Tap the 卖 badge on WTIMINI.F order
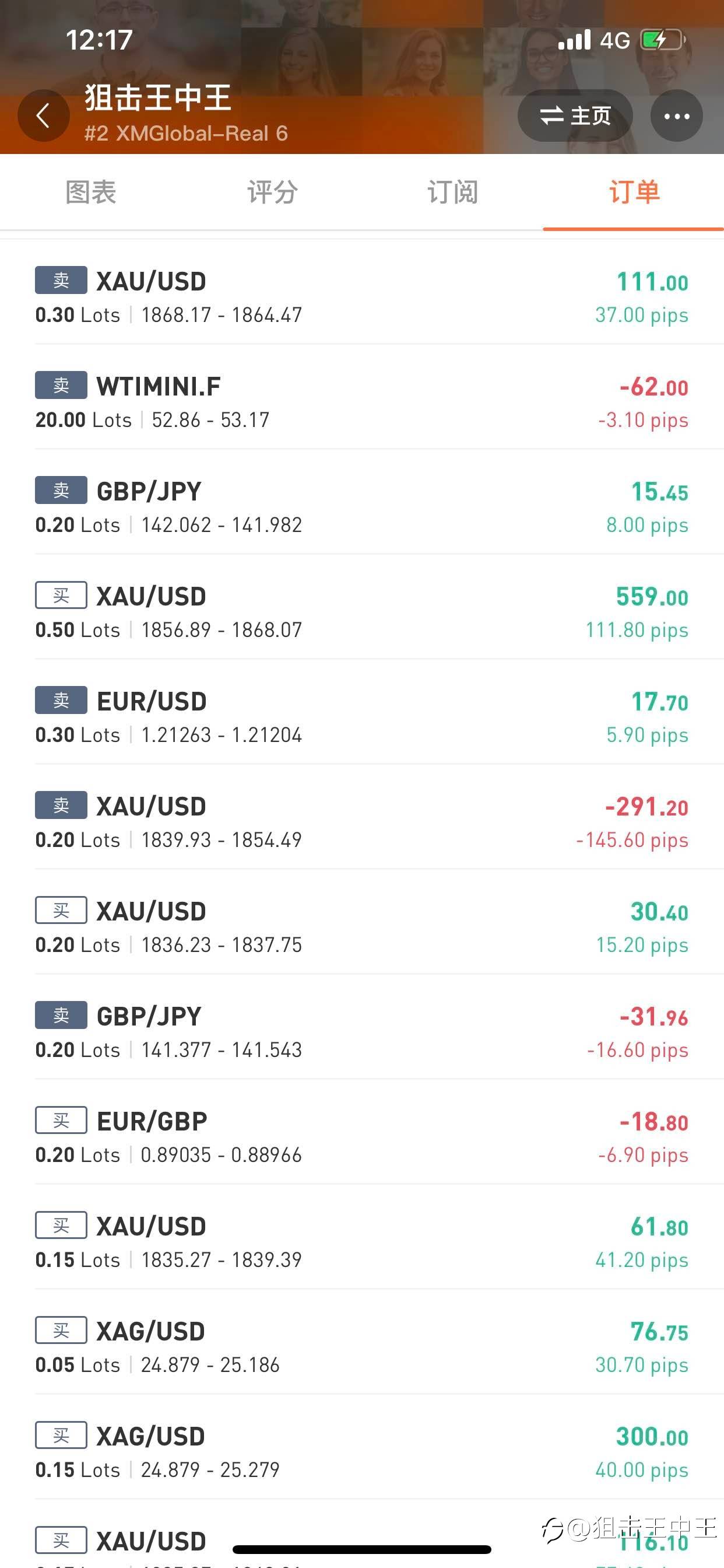724x1568 pixels. point(61,386)
